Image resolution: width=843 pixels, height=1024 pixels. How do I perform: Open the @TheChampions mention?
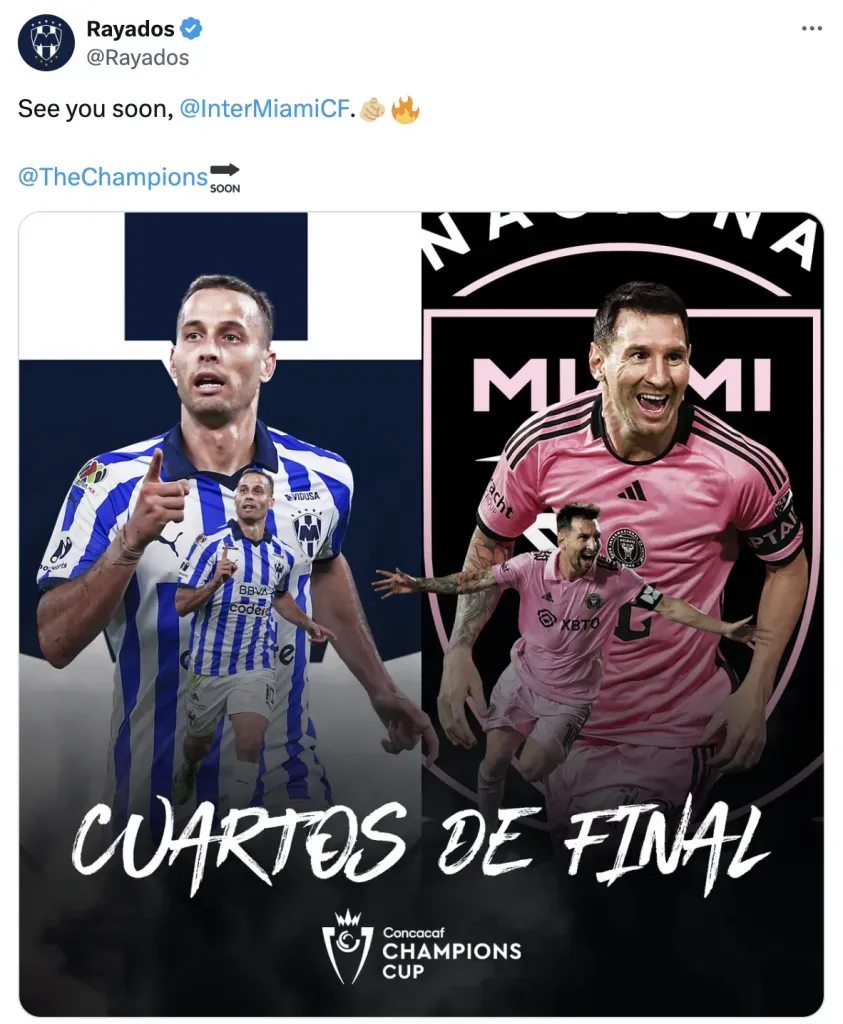(112, 177)
